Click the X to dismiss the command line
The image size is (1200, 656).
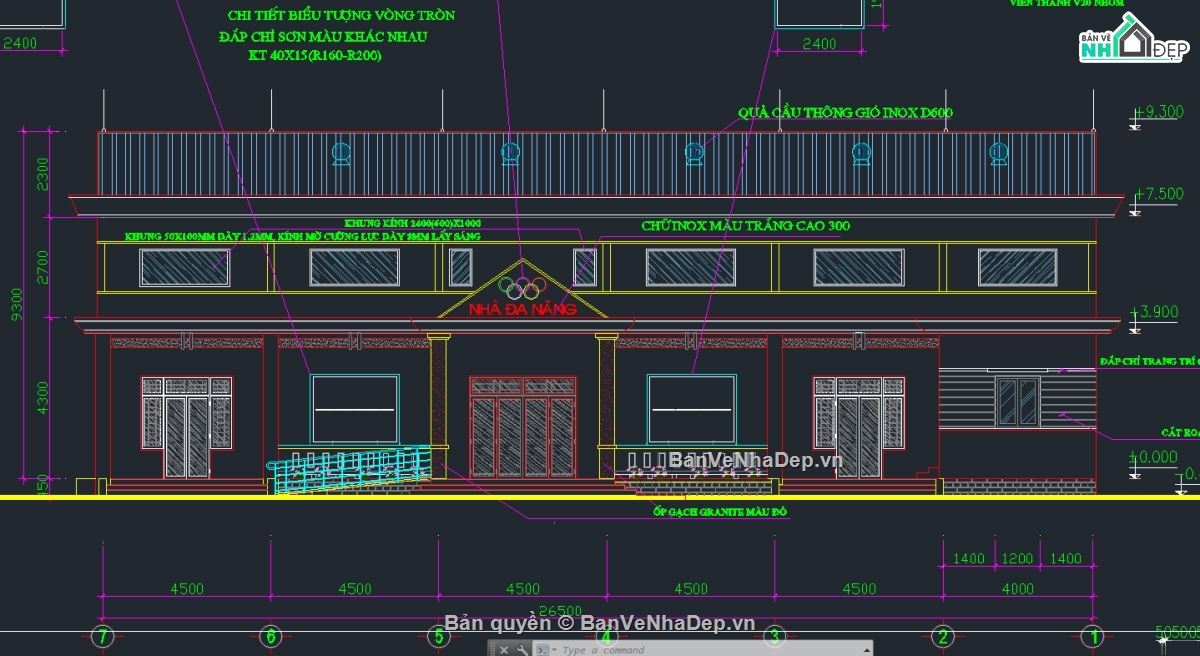504,649
